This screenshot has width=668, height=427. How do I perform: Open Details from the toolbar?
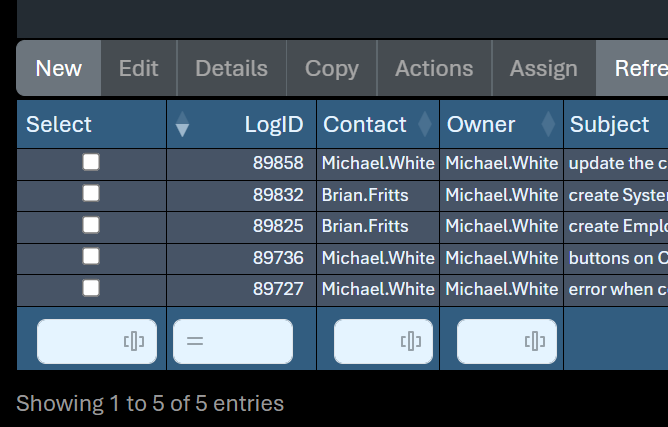click(x=231, y=68)
